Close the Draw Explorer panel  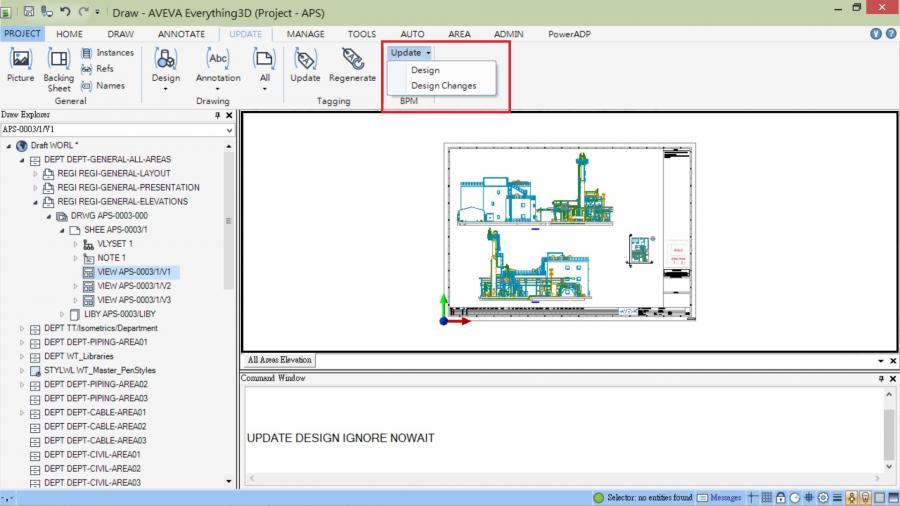pyautogui.click(x=229, y=115)
